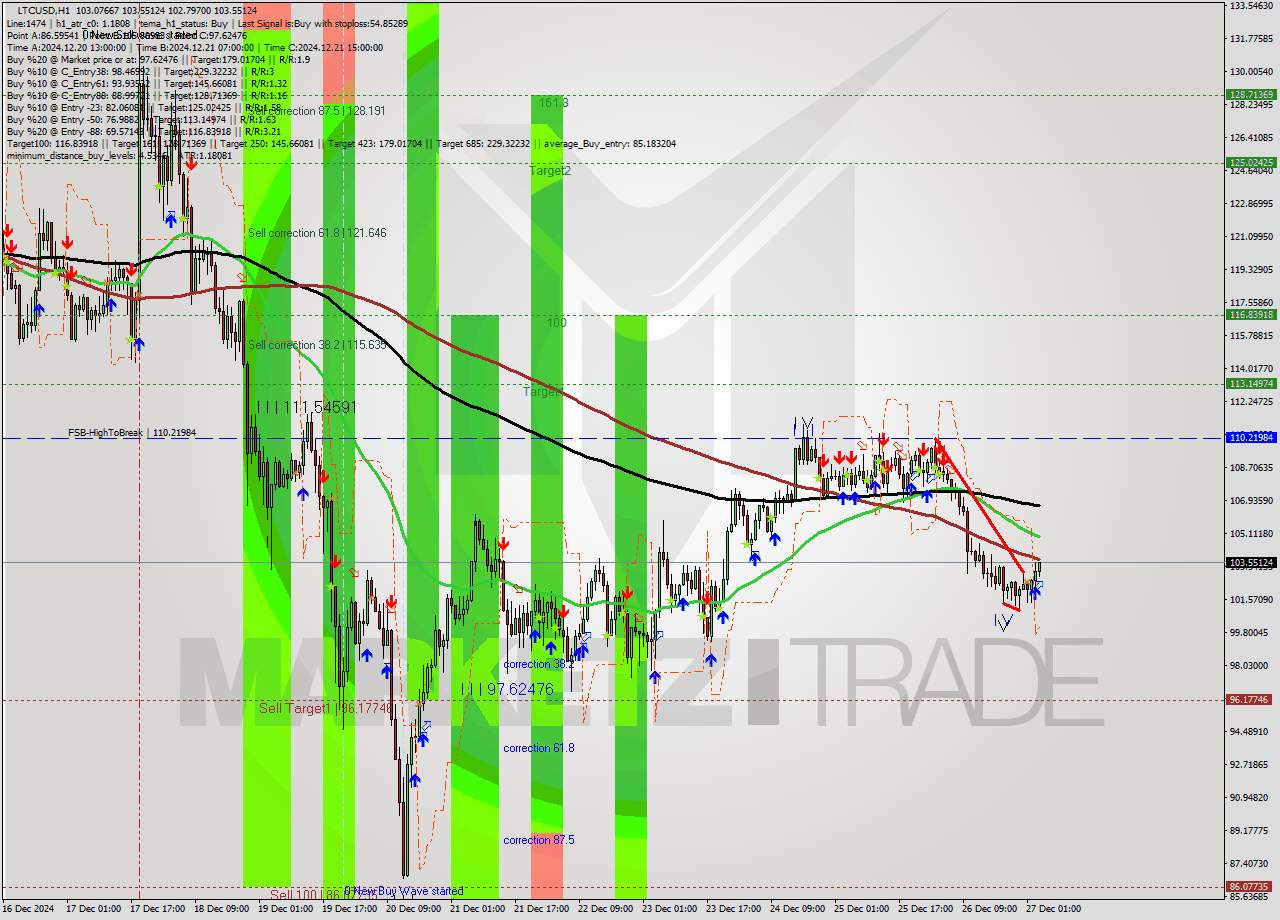Click the '27 Dec 01:00' time axis label
Image resolution: width=1280 pixels, height=920 pixels.
1053,909
